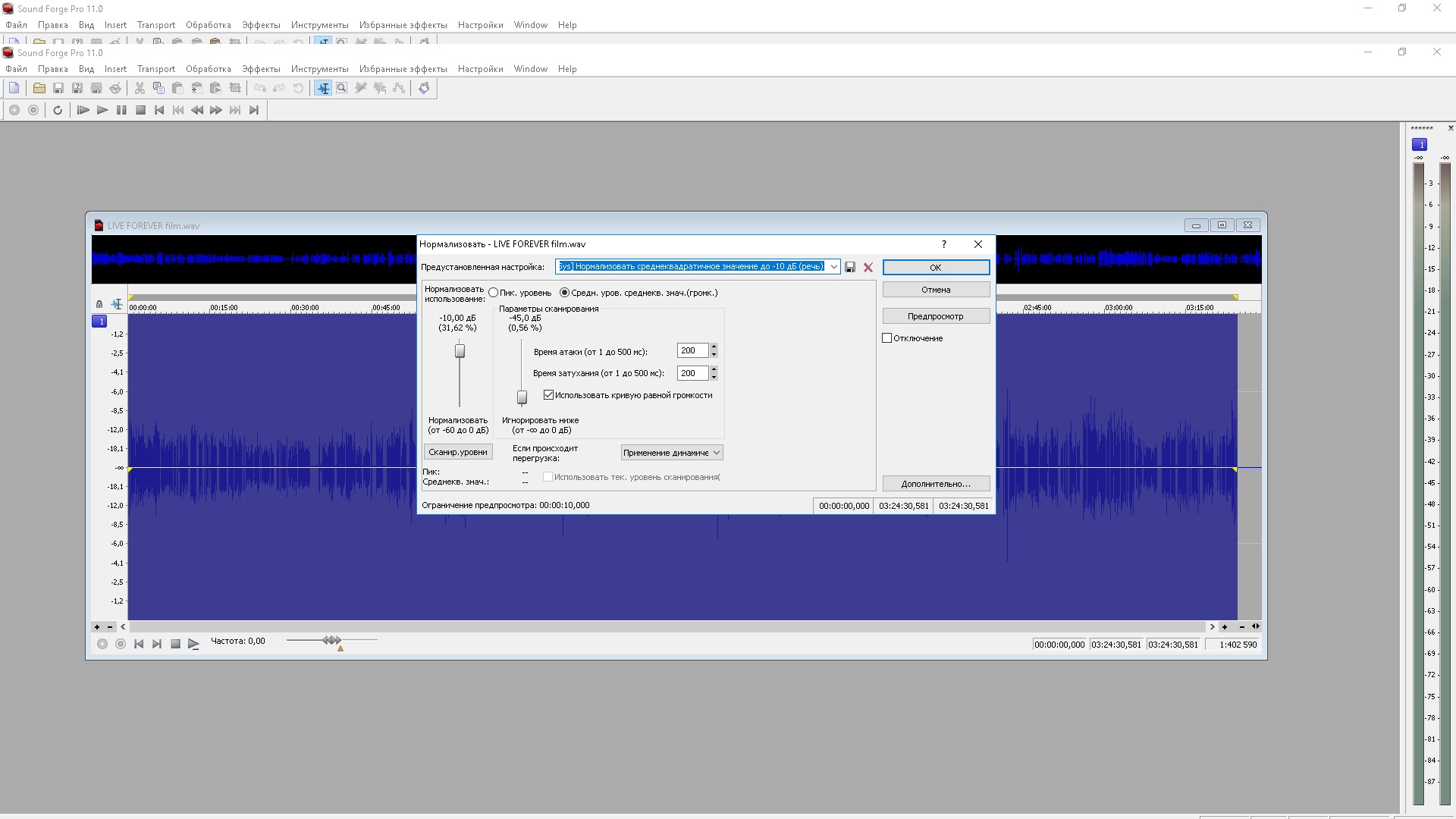The width and height of the screenshot is (1456, 819).
Task: Save preset with the floppy disk icon
Action: 850,268
